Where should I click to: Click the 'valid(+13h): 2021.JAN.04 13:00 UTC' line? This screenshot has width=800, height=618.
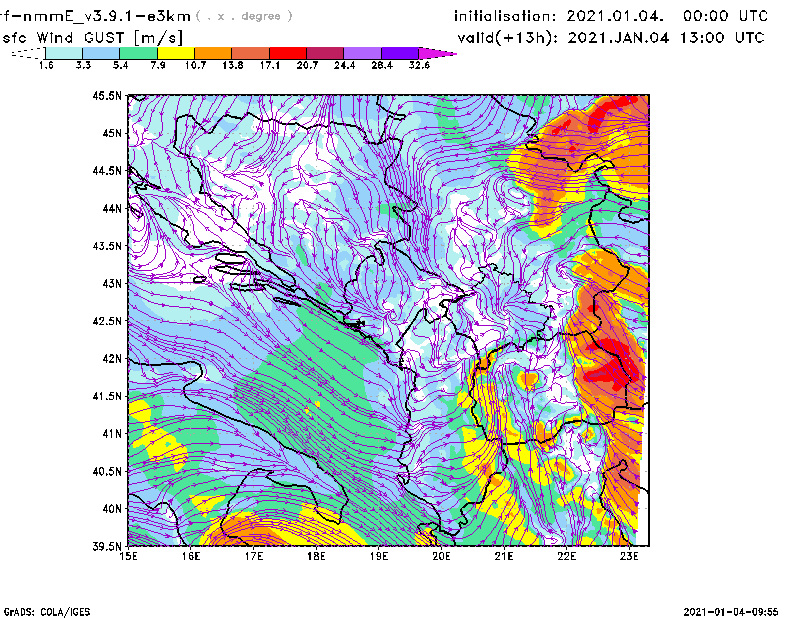pyautogui.click(x=611, y=38)
